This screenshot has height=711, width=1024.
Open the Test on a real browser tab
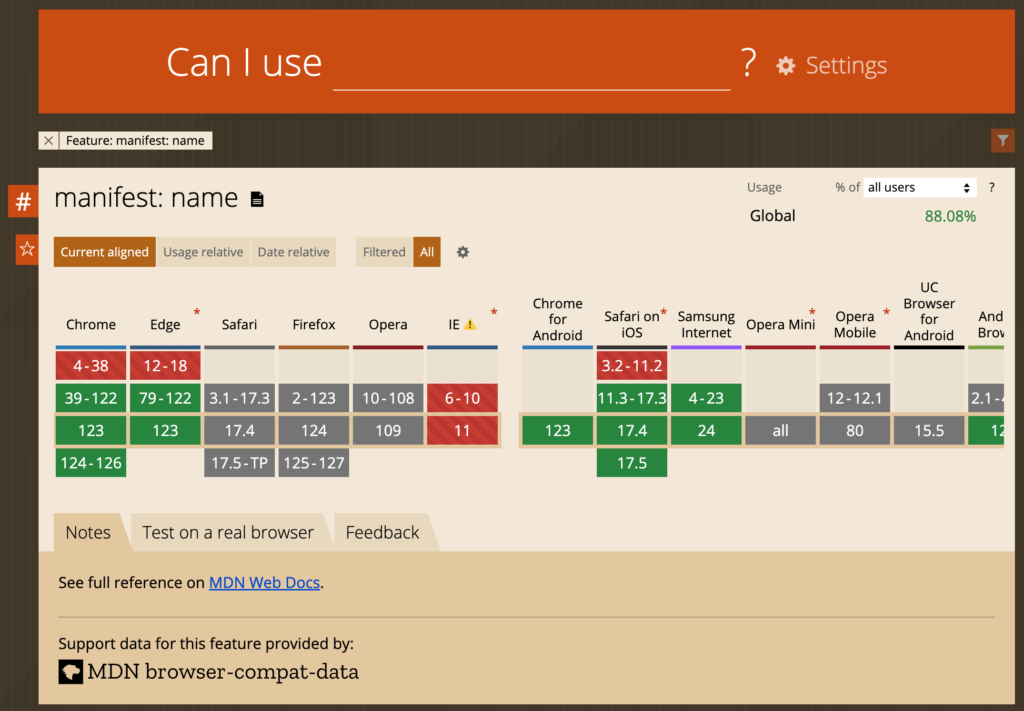pyautogui.click(x=228, y=533)
